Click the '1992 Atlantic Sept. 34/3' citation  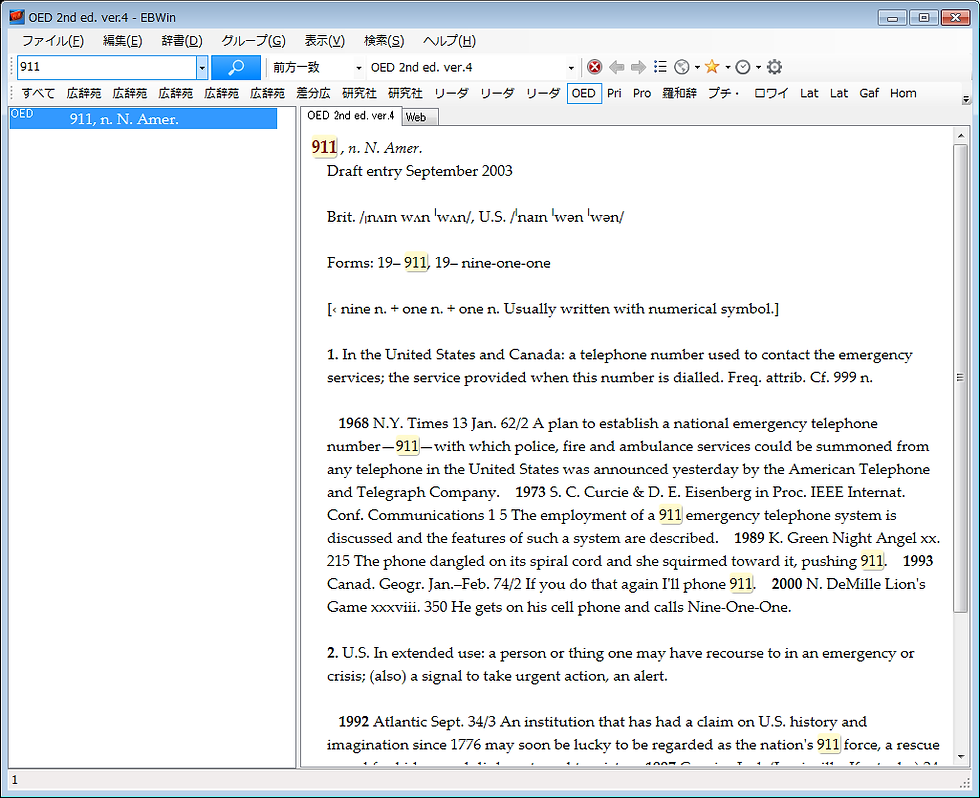click(417, 722)
